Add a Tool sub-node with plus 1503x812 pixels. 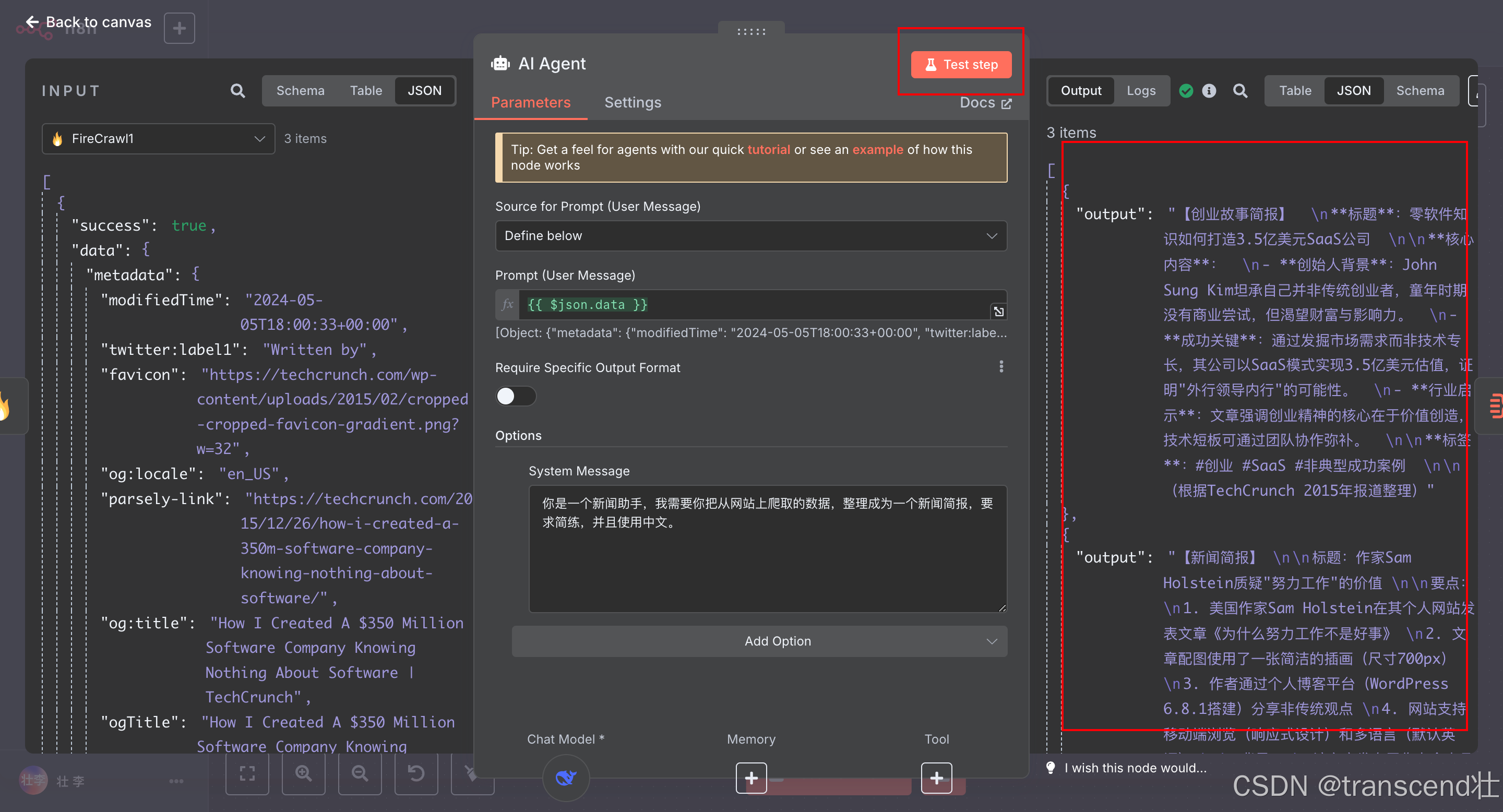pos(936,778)
